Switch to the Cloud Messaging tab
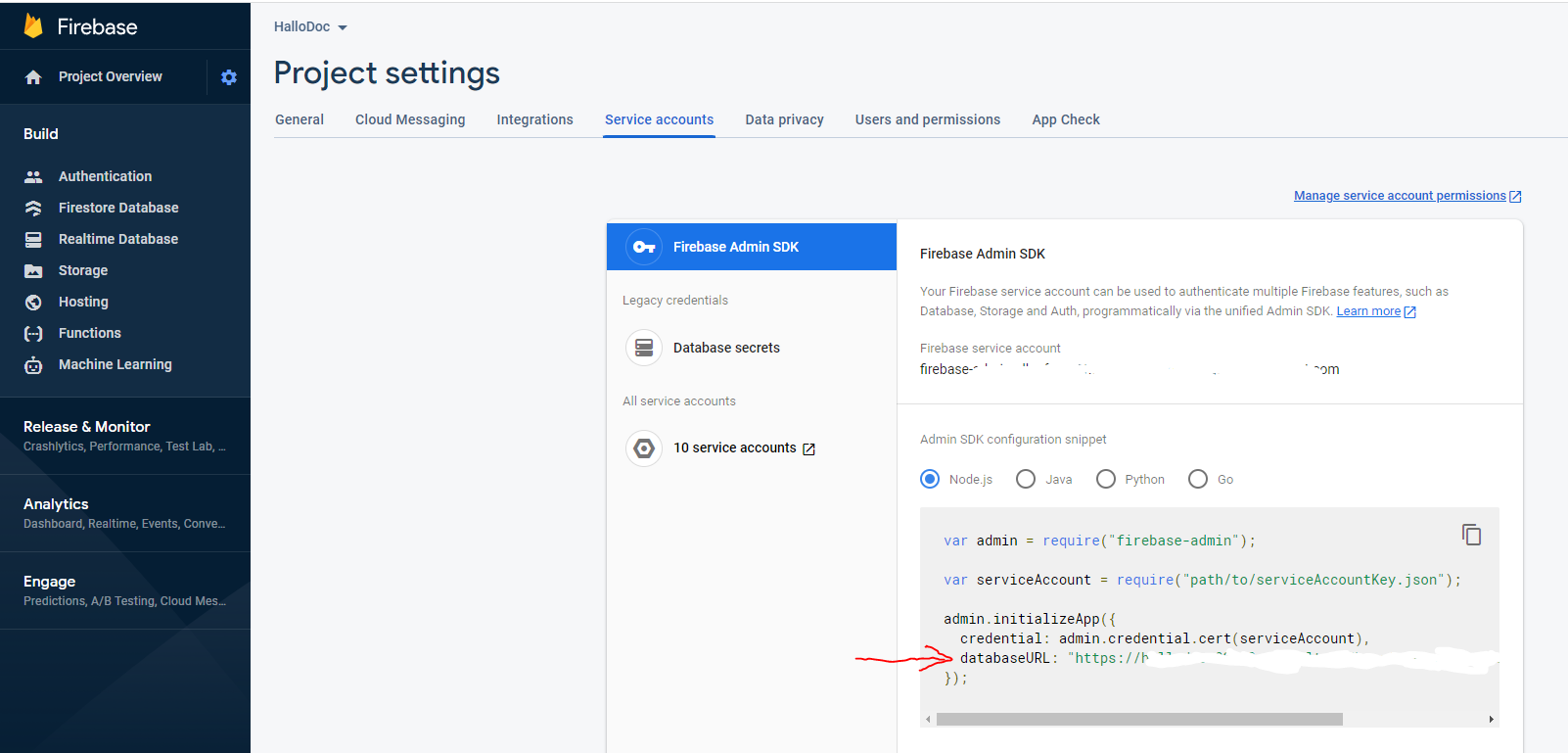The width and height of the screenshot is (1568, 753). (x=410, y=119)
